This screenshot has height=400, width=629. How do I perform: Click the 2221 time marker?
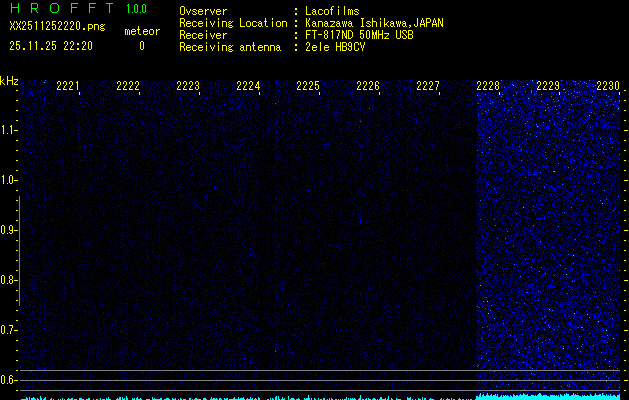pyautogui.click(x=68, y=87)
